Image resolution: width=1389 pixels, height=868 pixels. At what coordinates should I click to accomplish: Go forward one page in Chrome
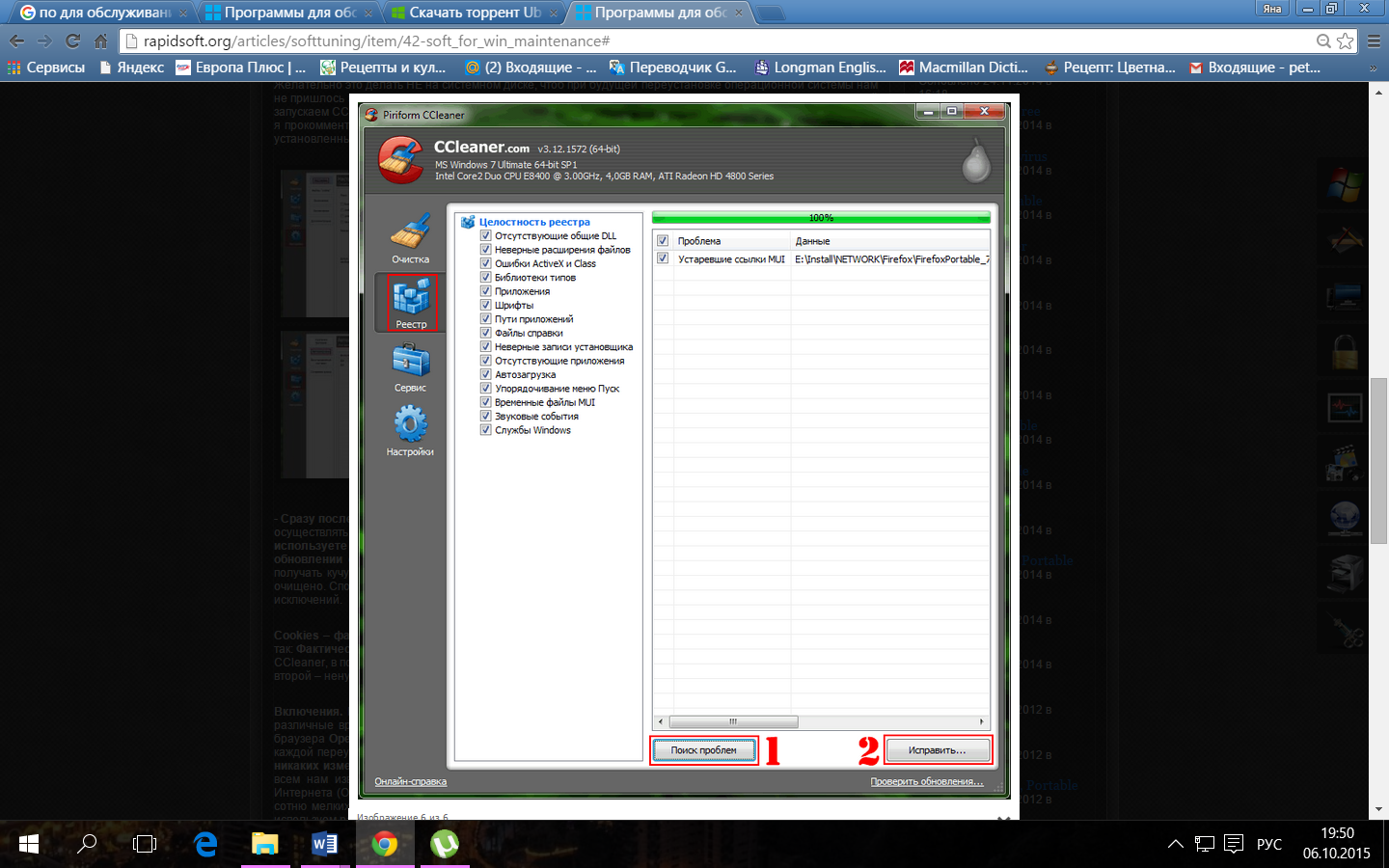(44, 41)
